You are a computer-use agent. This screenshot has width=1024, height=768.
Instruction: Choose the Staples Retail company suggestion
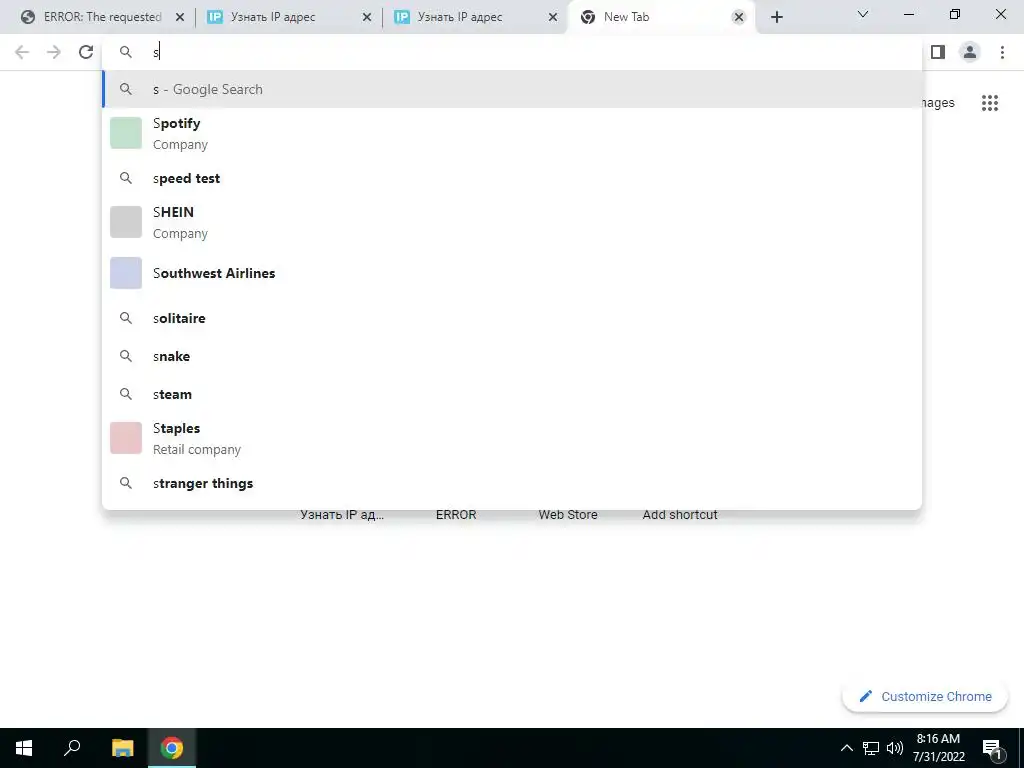(512, 438)
